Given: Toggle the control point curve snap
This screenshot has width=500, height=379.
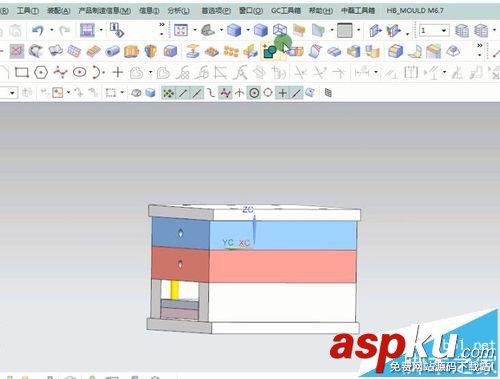Looking at the screenshot, I should coord(211,93).
